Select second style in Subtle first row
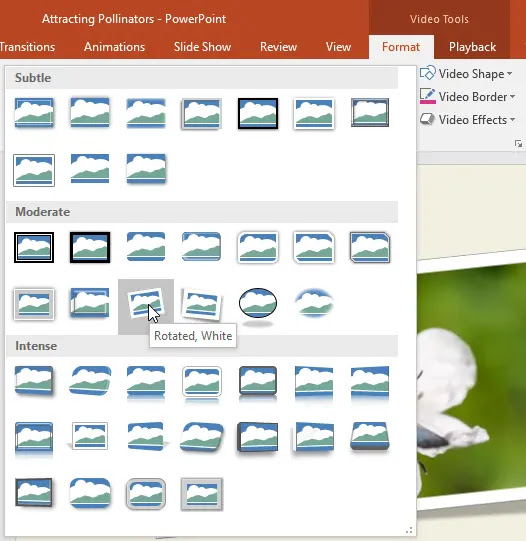 point(90,112)
